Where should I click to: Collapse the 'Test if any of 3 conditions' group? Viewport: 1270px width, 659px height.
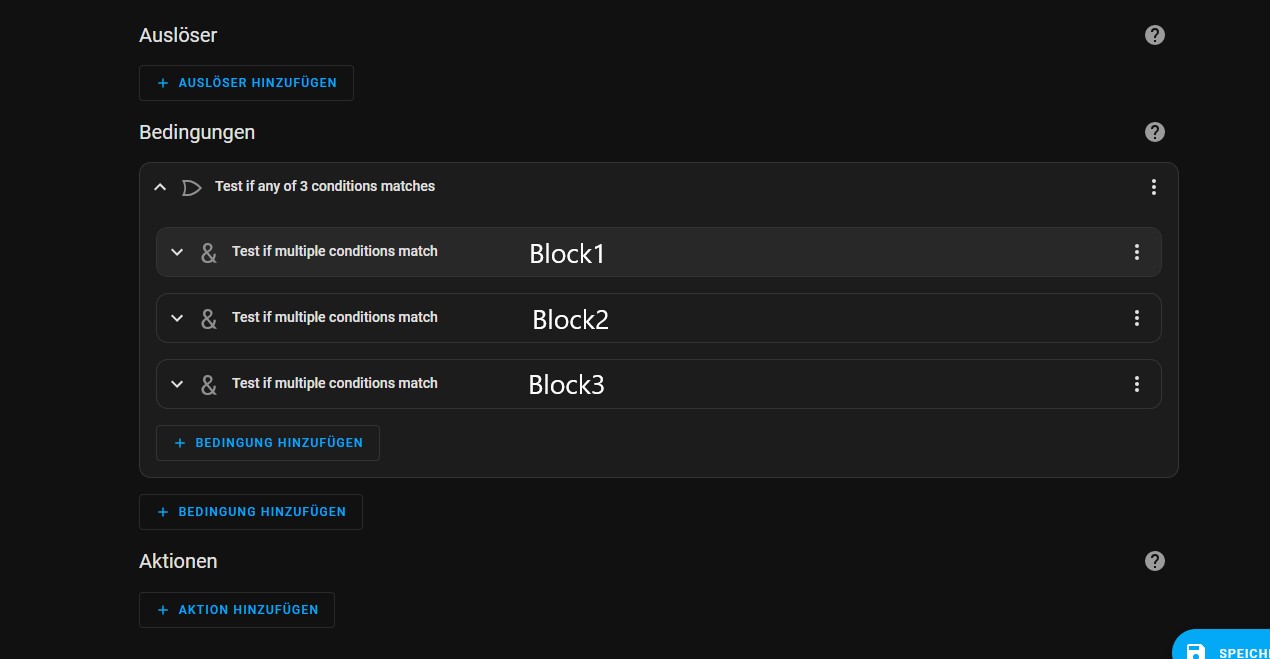click(160, 187)
